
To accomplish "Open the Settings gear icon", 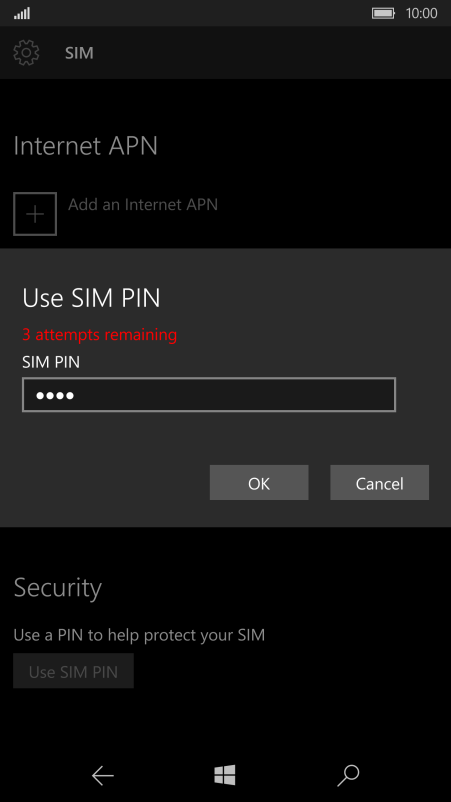I will coord(26,53).
